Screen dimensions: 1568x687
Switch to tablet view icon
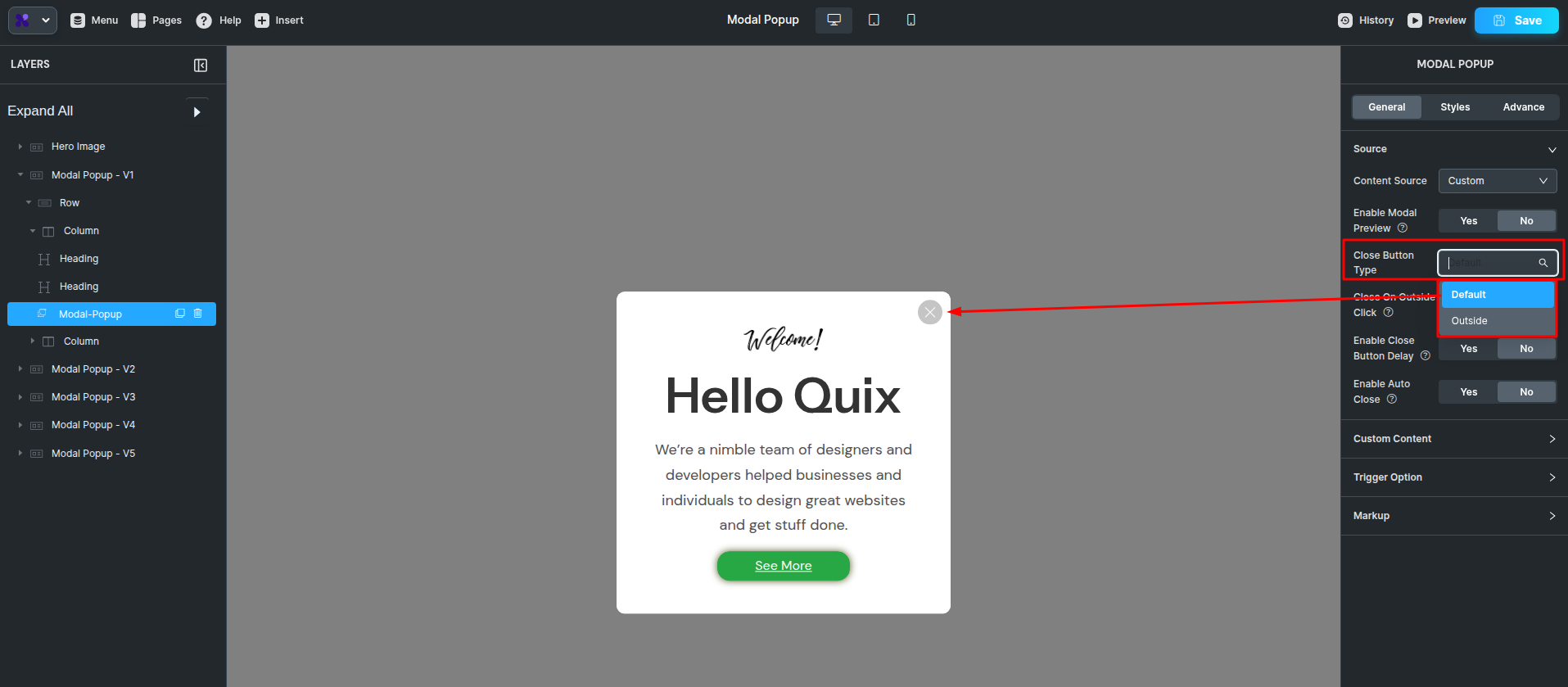pyautogui.click(x=874, y=20)
